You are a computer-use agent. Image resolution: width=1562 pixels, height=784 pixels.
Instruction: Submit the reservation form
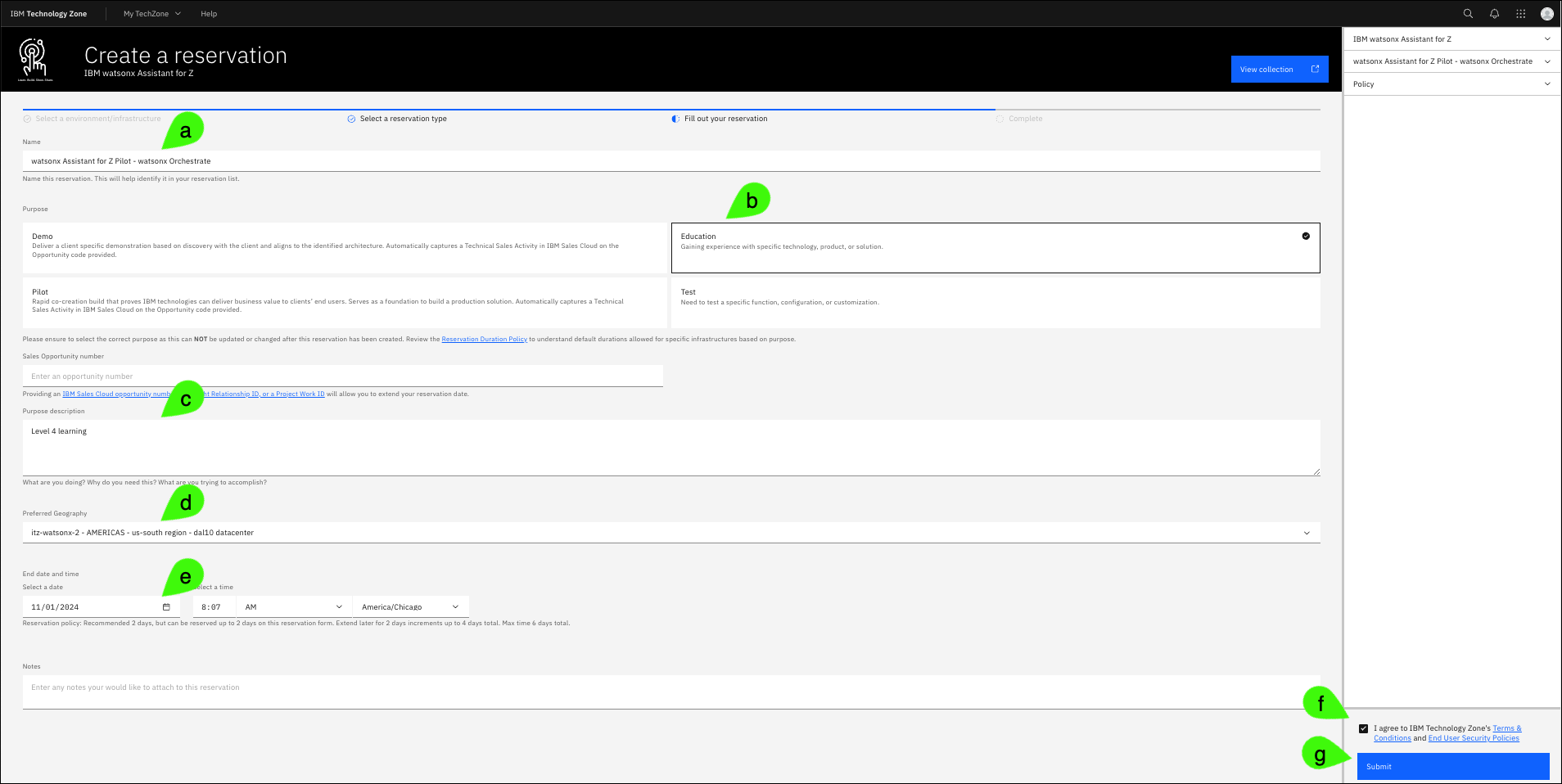[x=1452, y=767]
